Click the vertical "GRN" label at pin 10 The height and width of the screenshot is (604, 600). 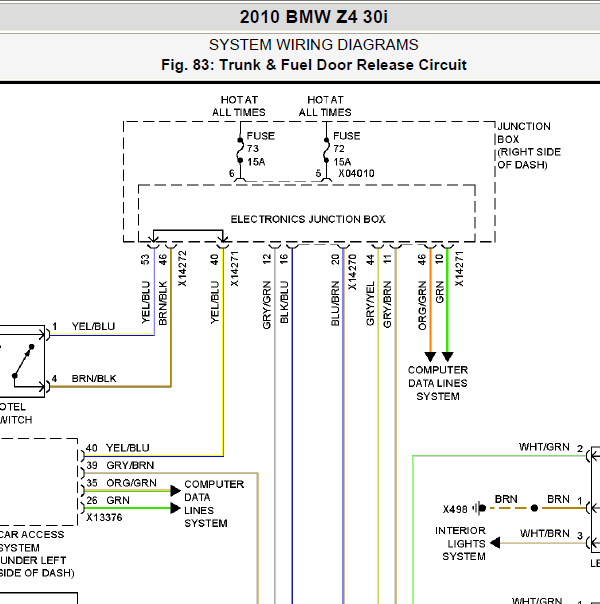[x=440, y=292]
